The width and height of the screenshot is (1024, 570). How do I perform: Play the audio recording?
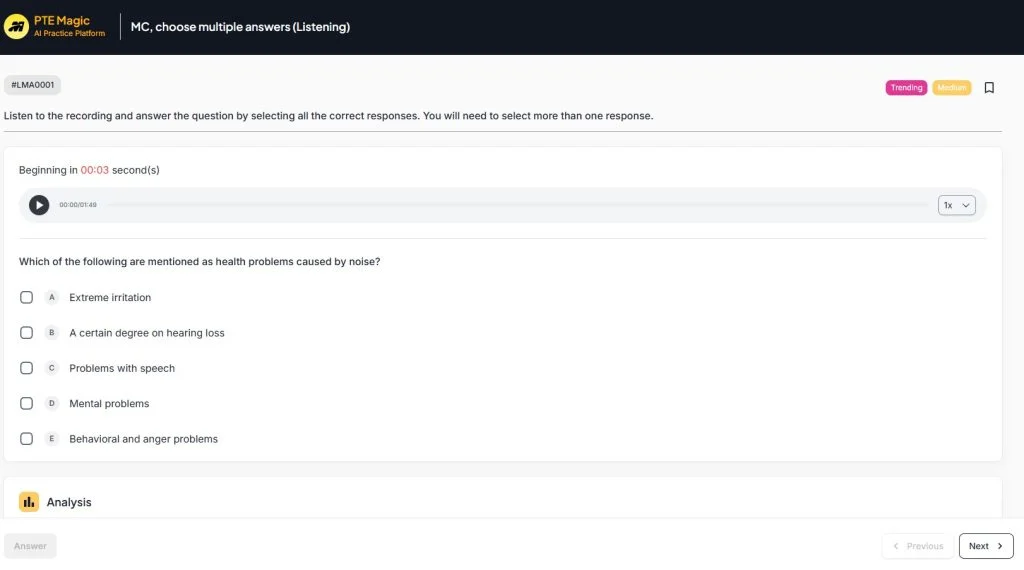tap(39, 205)
